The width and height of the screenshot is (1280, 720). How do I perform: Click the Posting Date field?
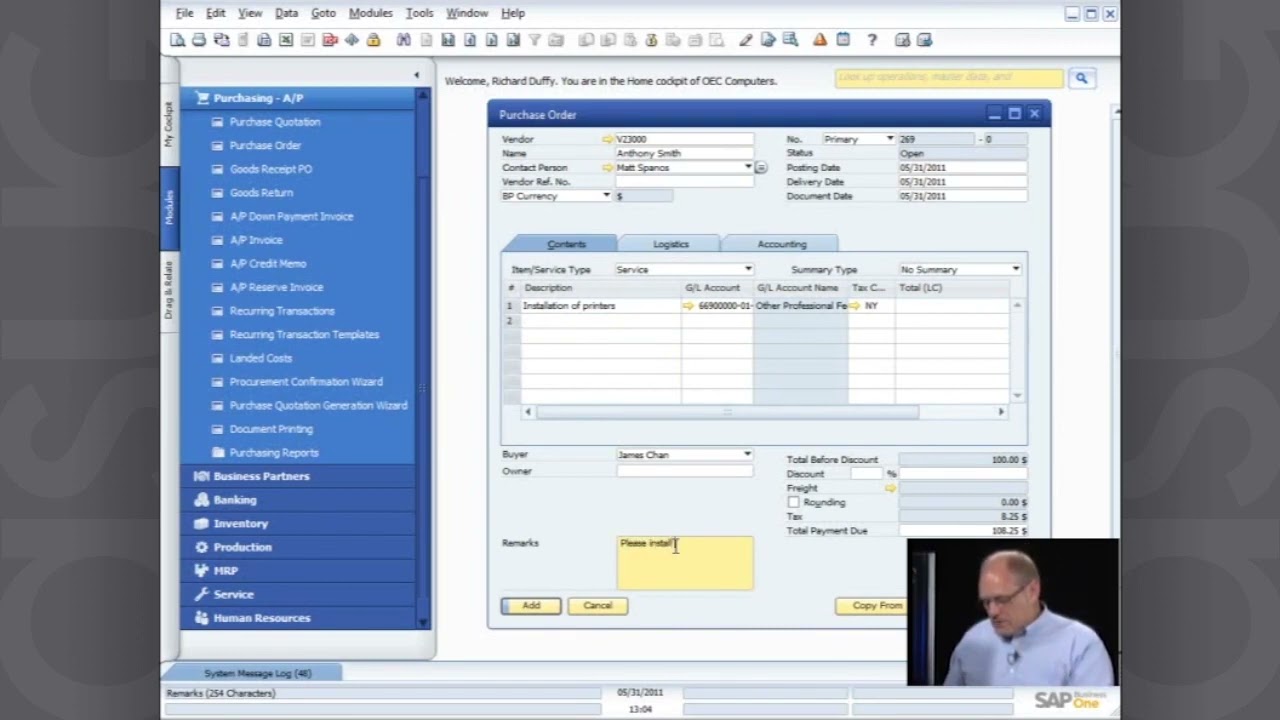(962, 168)
